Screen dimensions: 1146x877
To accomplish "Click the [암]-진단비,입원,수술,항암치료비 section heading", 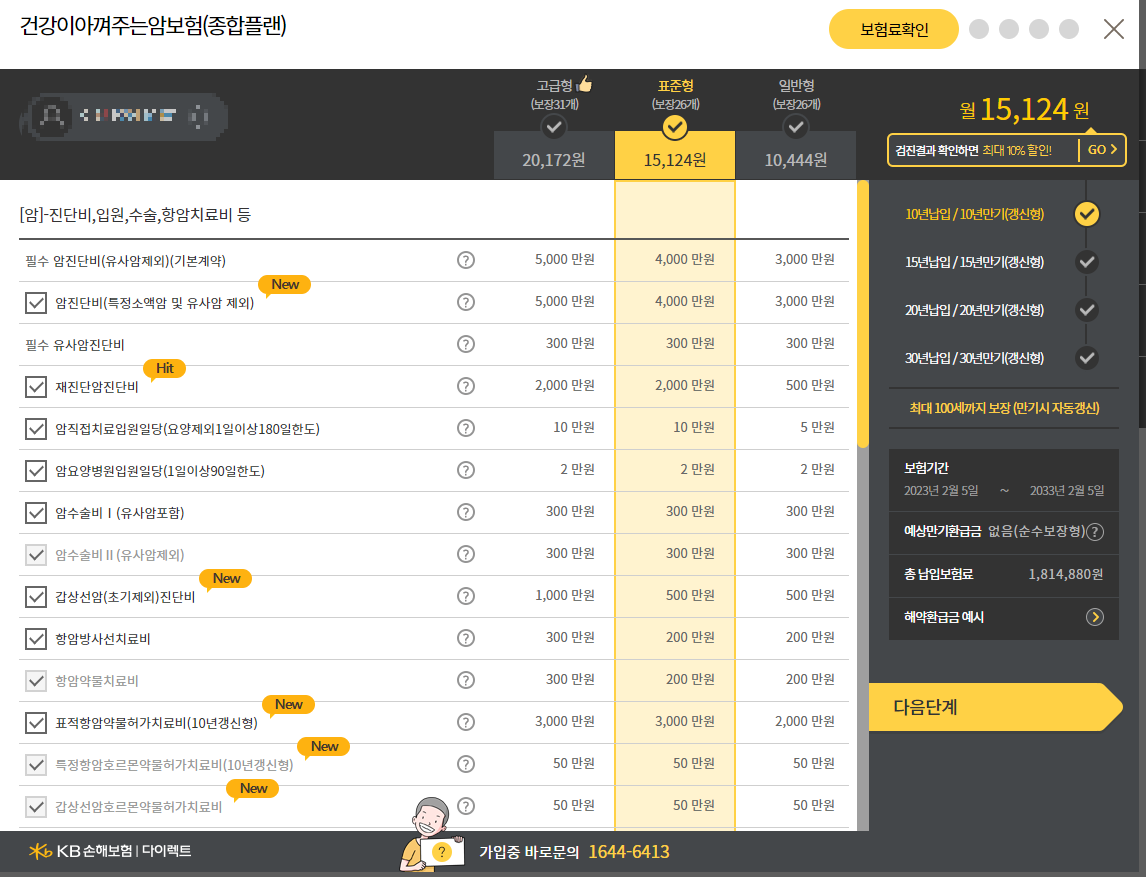I will tap(135, 215).
